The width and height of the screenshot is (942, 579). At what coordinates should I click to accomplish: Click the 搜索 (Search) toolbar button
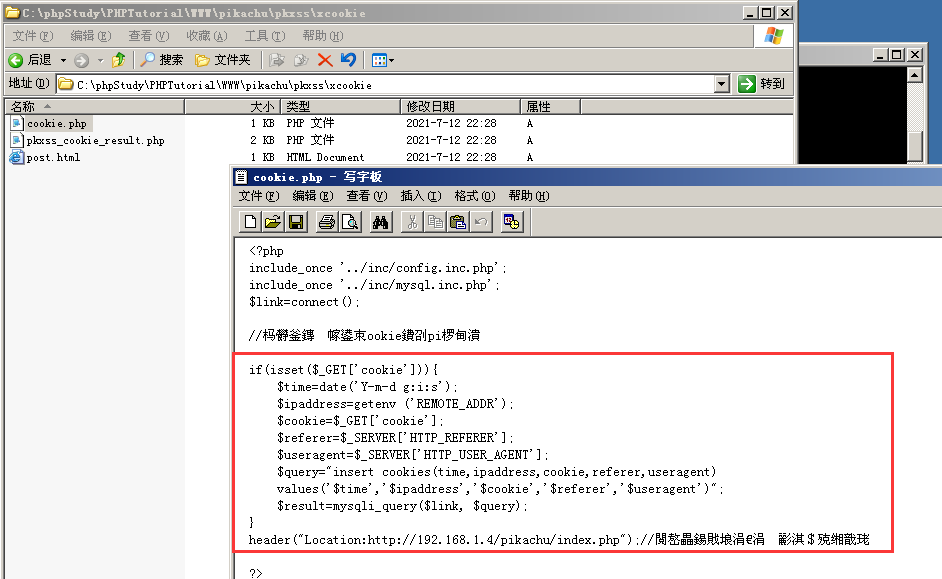(x=162, y=60)
